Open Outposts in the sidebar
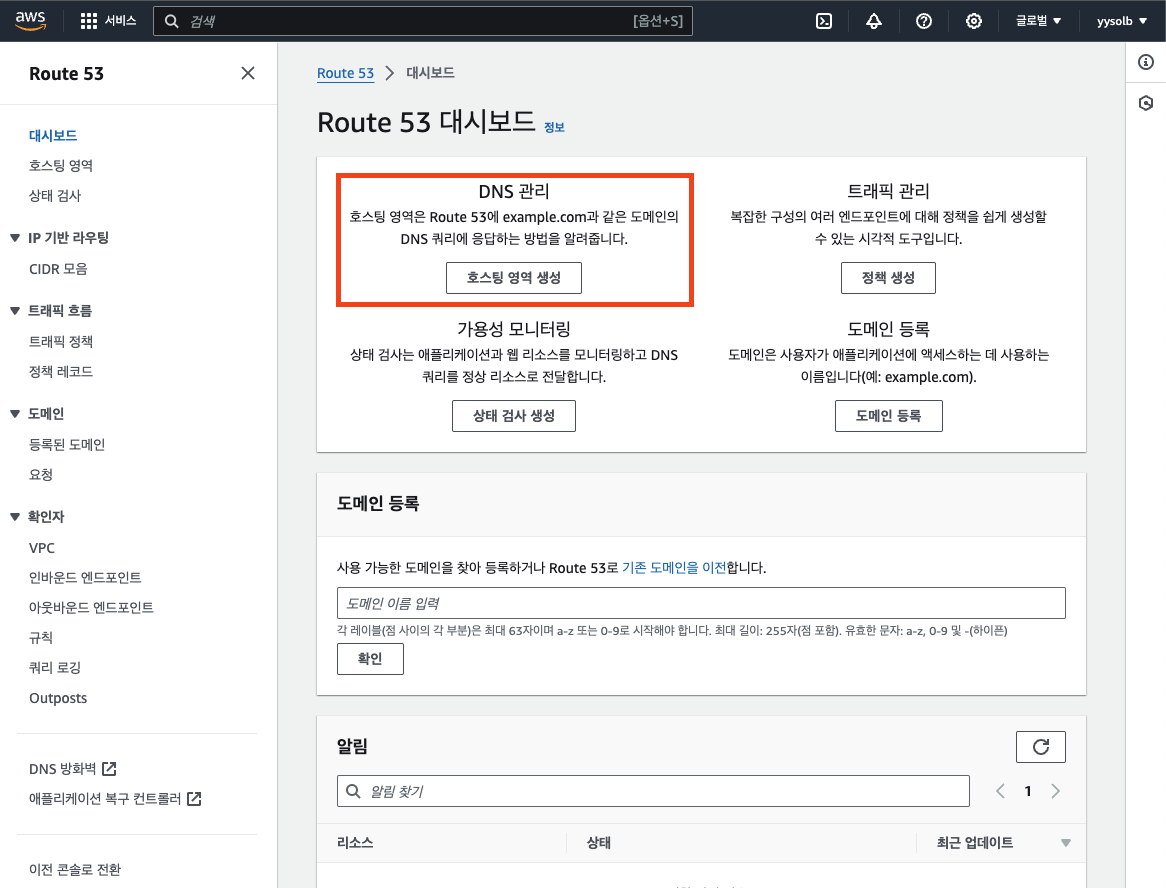The image size is (1166, 888). point(58,698)
